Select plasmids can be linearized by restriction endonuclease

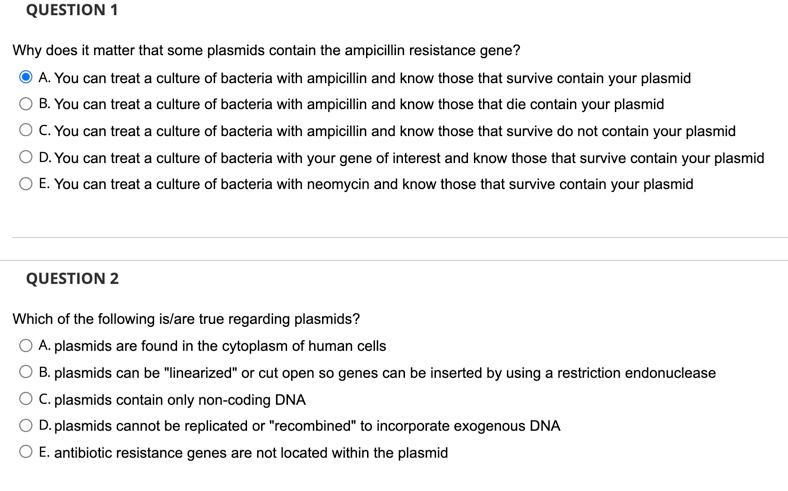(26, 372)
